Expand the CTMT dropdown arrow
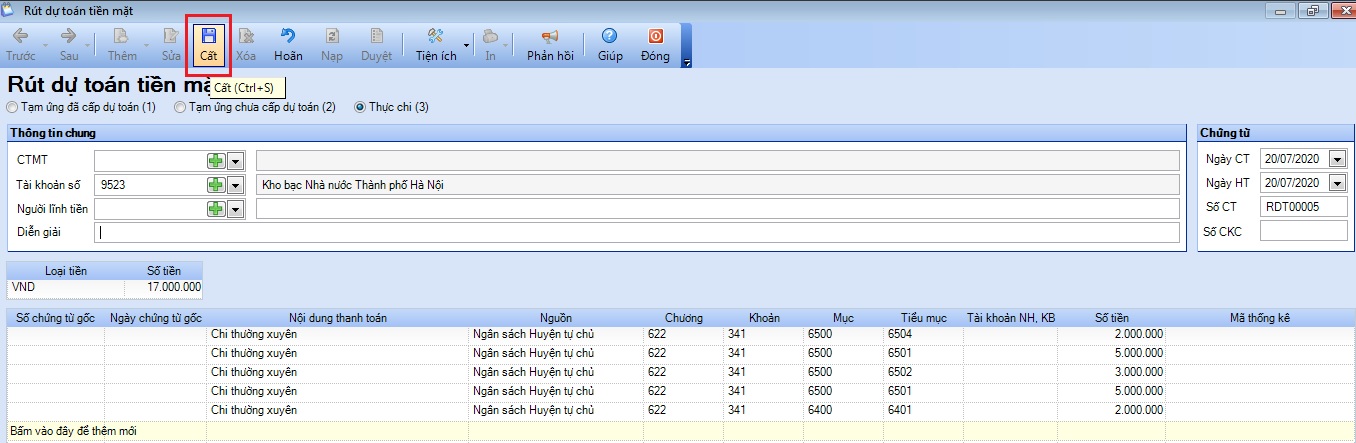Screen dimensions: 1356x443 tap(236, 160)
